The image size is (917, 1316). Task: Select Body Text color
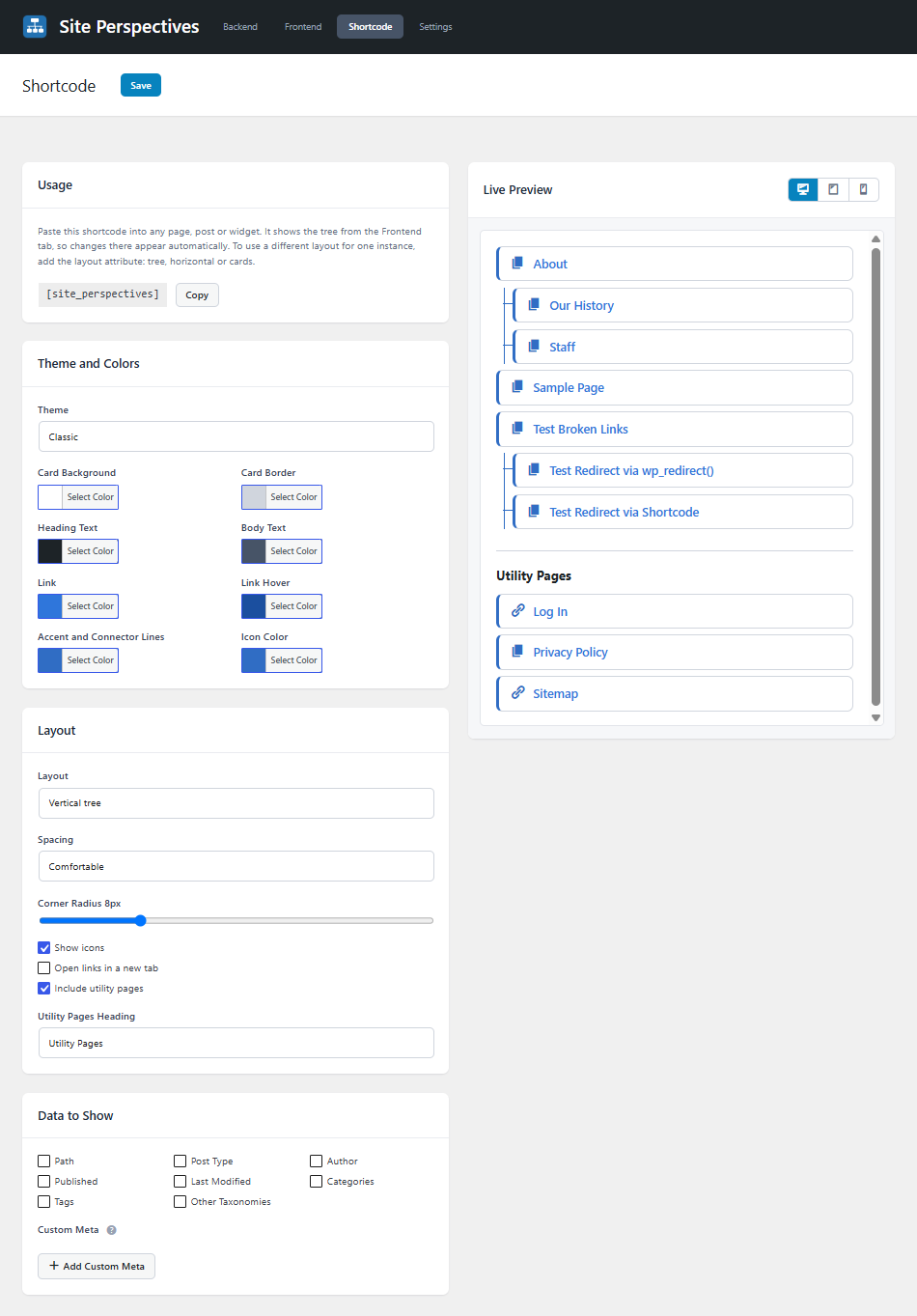282,551
